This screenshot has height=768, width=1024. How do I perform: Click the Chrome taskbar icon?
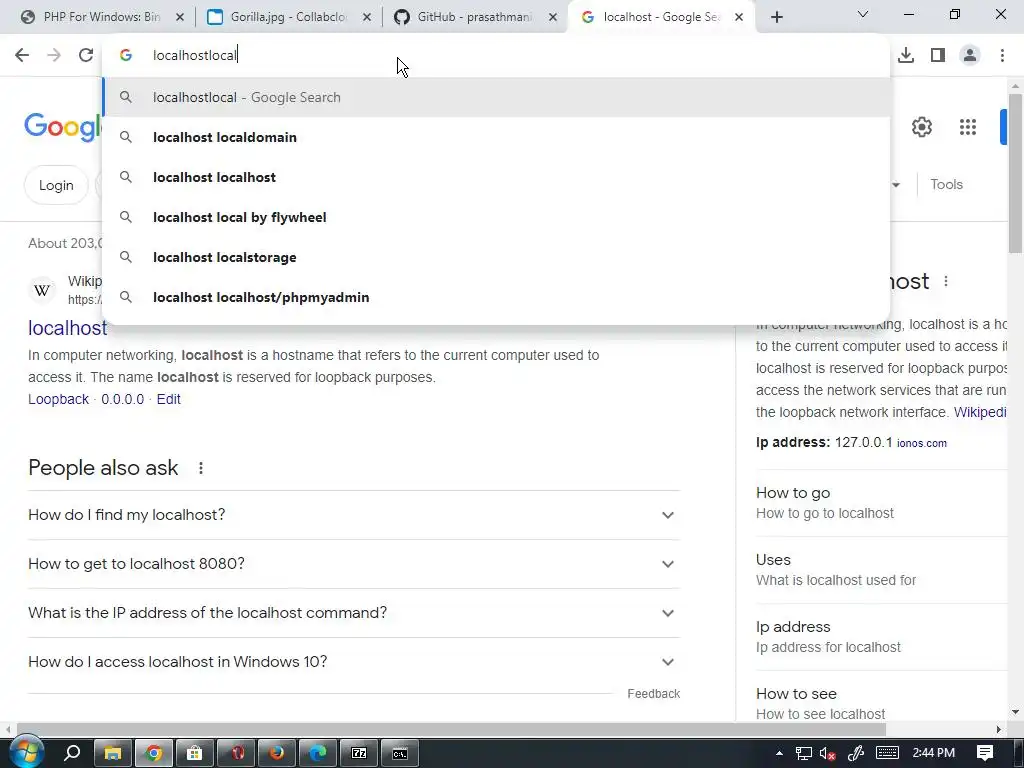pos(153,753)
